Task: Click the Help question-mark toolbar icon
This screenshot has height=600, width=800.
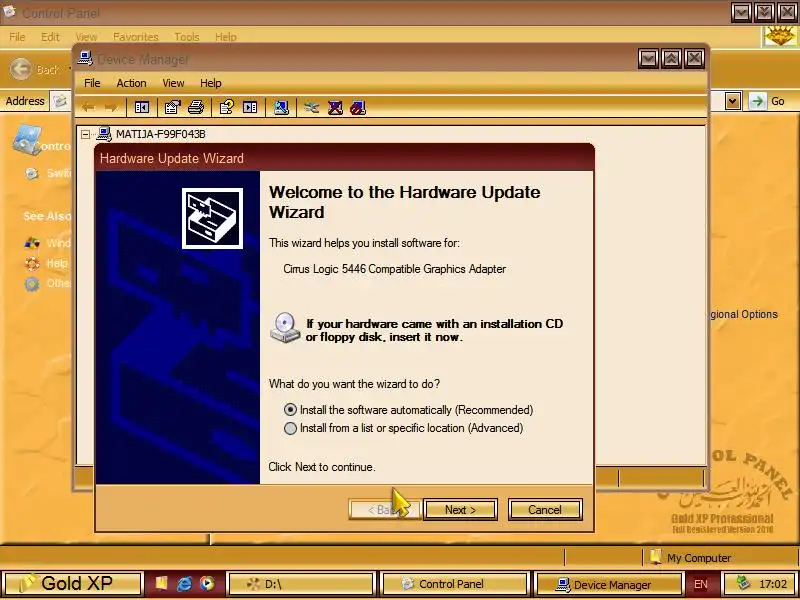Action: coord(227,107)
